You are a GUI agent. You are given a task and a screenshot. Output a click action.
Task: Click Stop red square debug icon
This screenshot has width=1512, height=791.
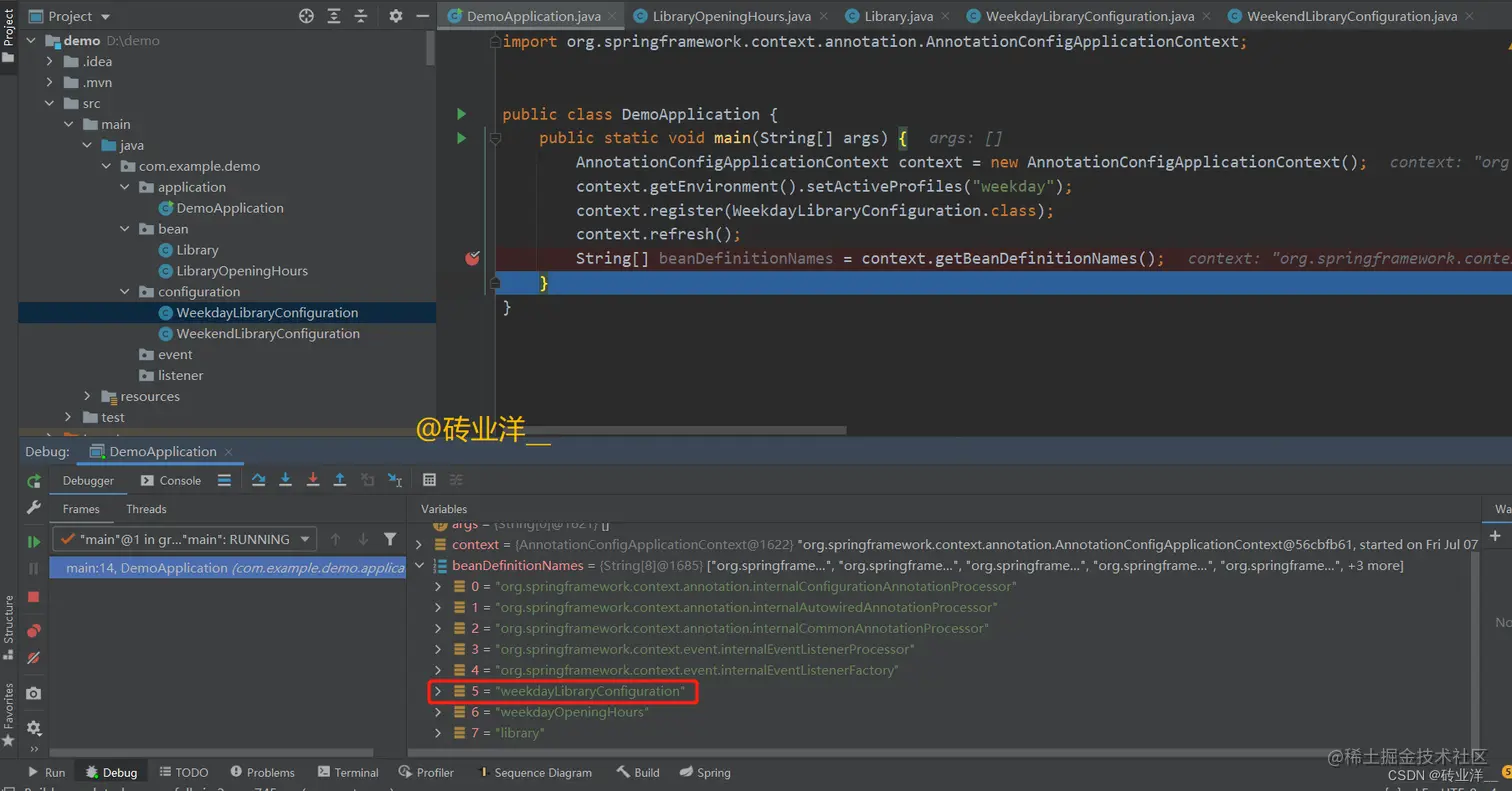pos(33,597)
